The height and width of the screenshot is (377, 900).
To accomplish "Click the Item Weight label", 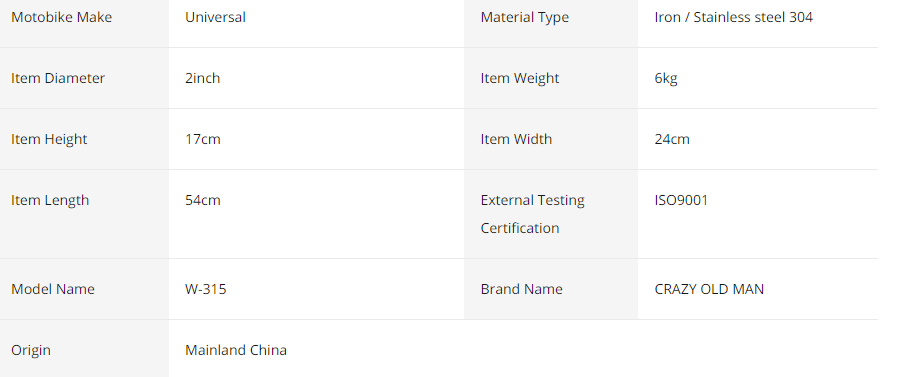I will (x=519, y=78).
